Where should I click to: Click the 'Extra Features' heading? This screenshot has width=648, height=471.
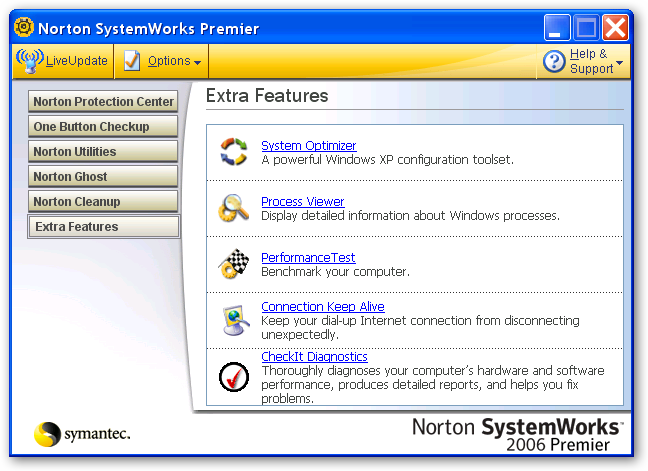(x=267, y=95)
